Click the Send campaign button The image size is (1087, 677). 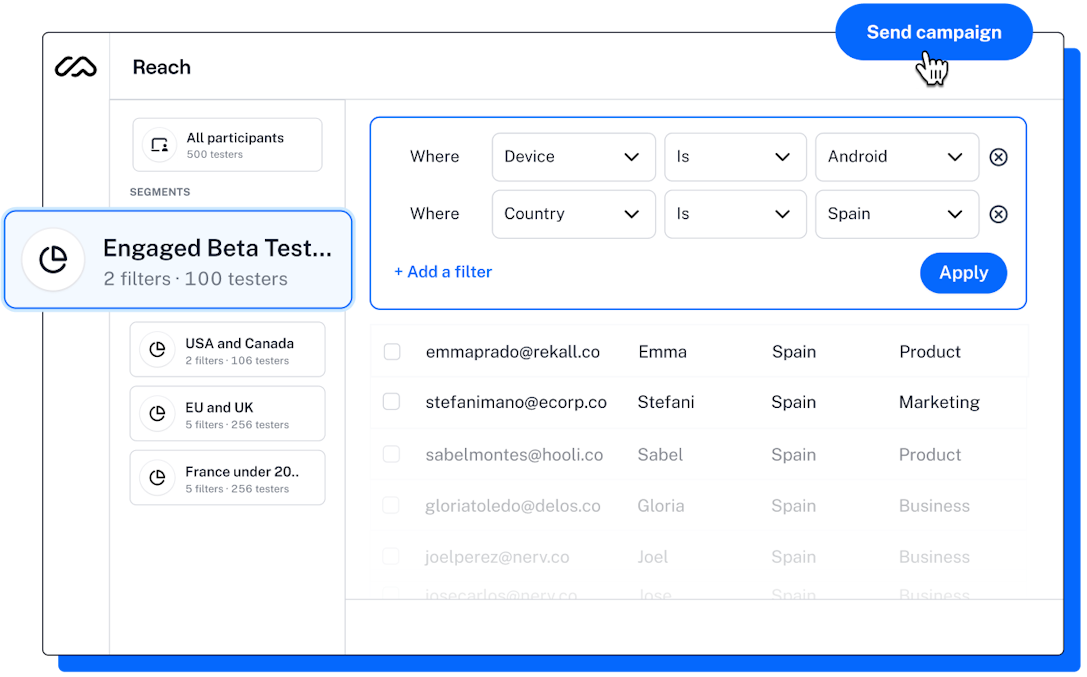pos(933,31)
